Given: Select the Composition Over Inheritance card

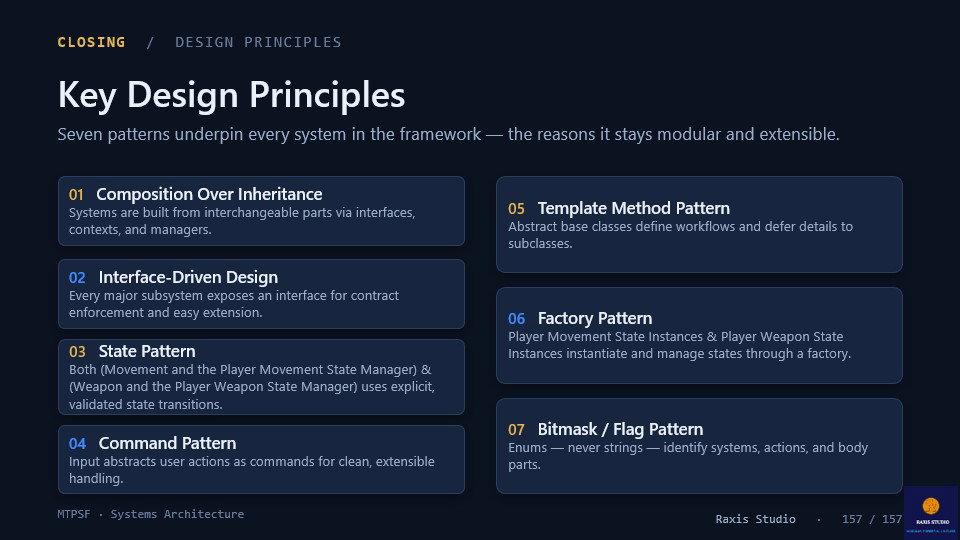Looking at the screenshot, I should click(x=261, y=211).
